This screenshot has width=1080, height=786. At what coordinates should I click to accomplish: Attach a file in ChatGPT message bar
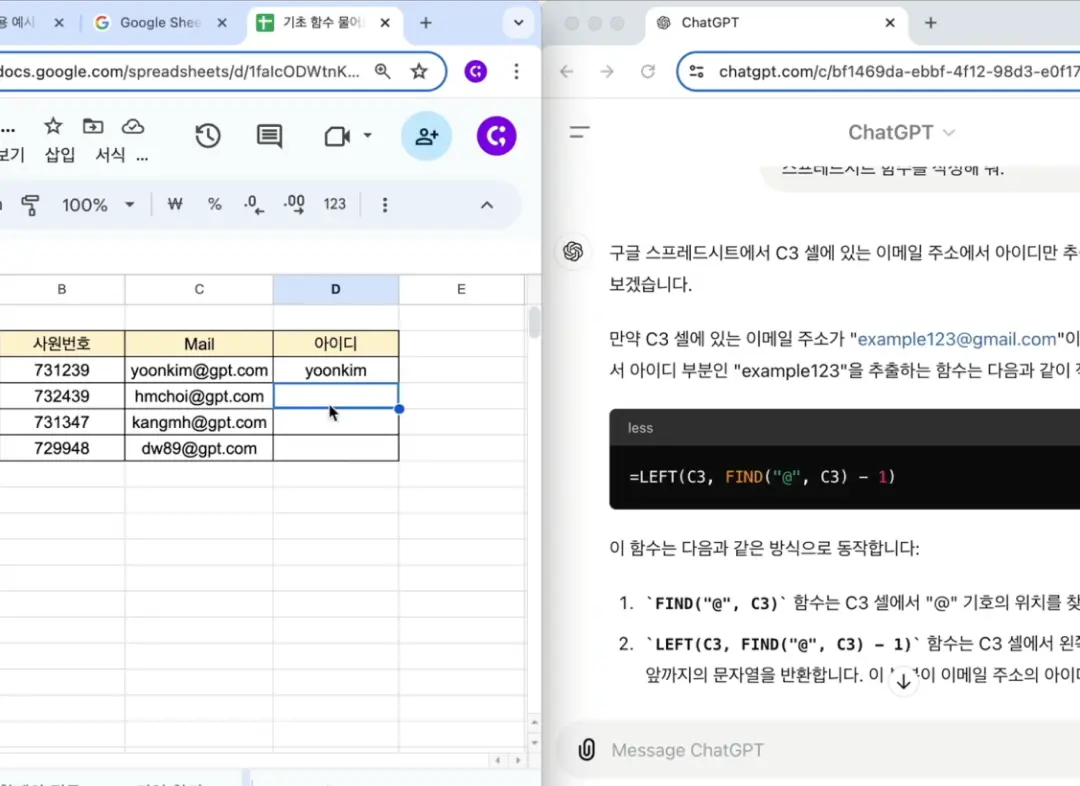(x=586, y=750)
